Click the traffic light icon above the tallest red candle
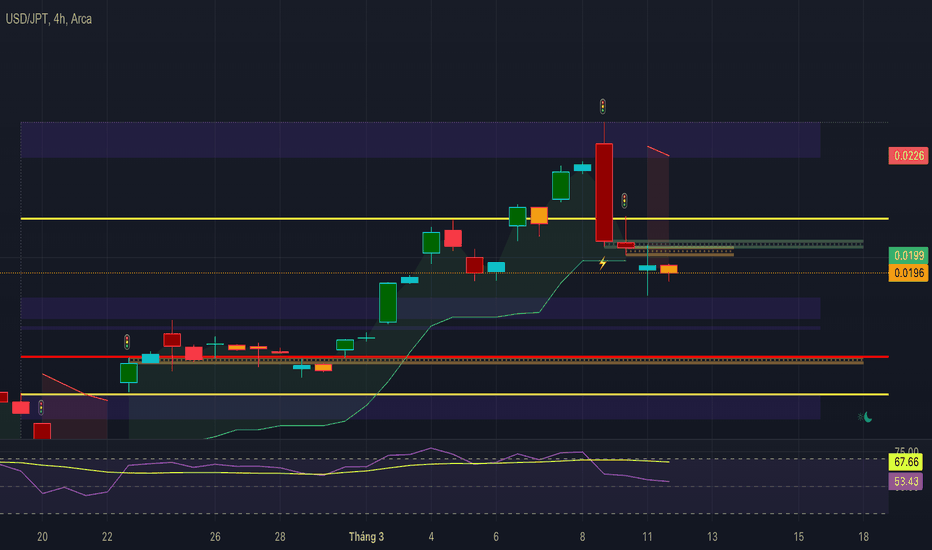 (x=603, y=105)
